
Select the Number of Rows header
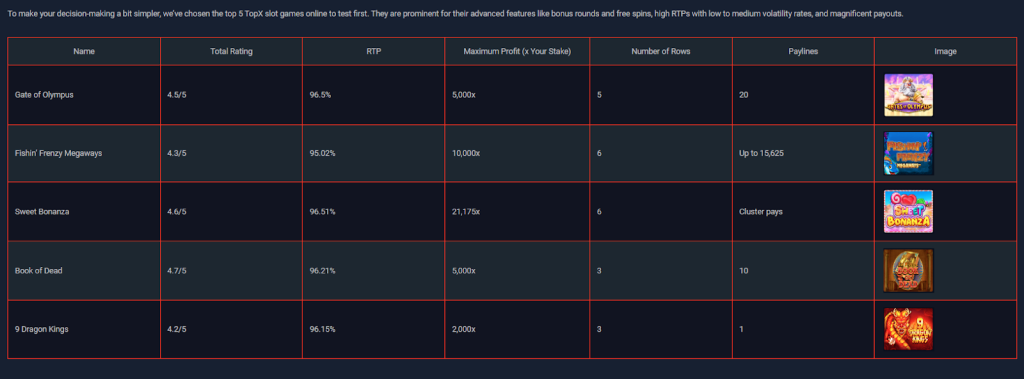(661, 52)
